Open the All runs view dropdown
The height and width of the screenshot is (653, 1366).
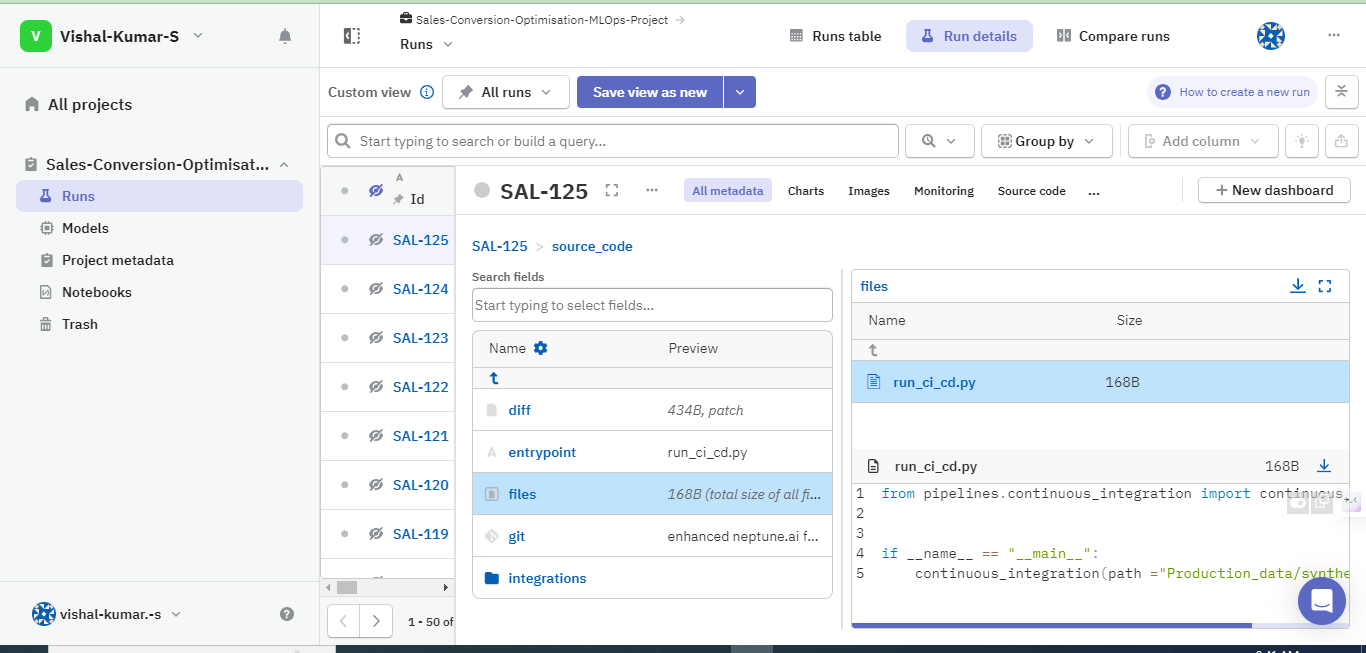coord(506,92)
